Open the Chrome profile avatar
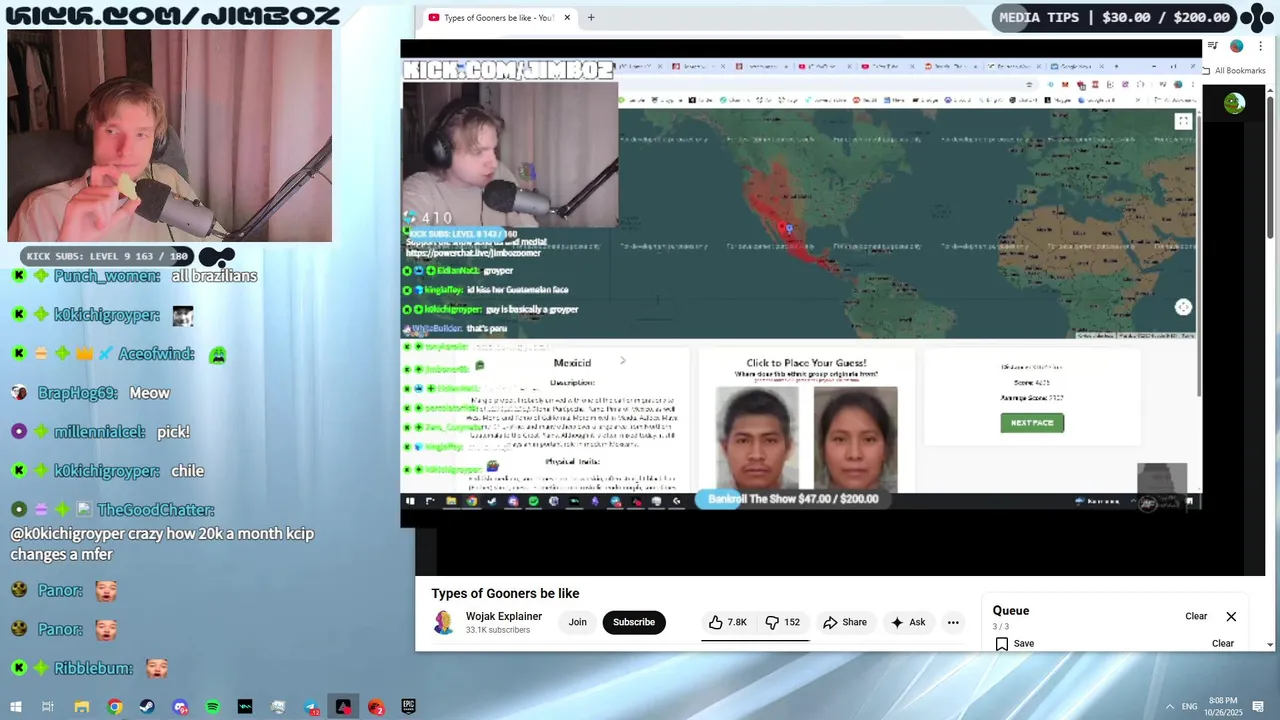The image size is (1280, 720). point(1237,46)
